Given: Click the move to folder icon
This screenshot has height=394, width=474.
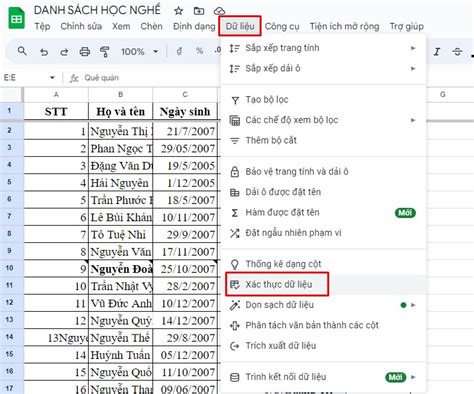Looking at the screenshot, I should tap(199, 11).
